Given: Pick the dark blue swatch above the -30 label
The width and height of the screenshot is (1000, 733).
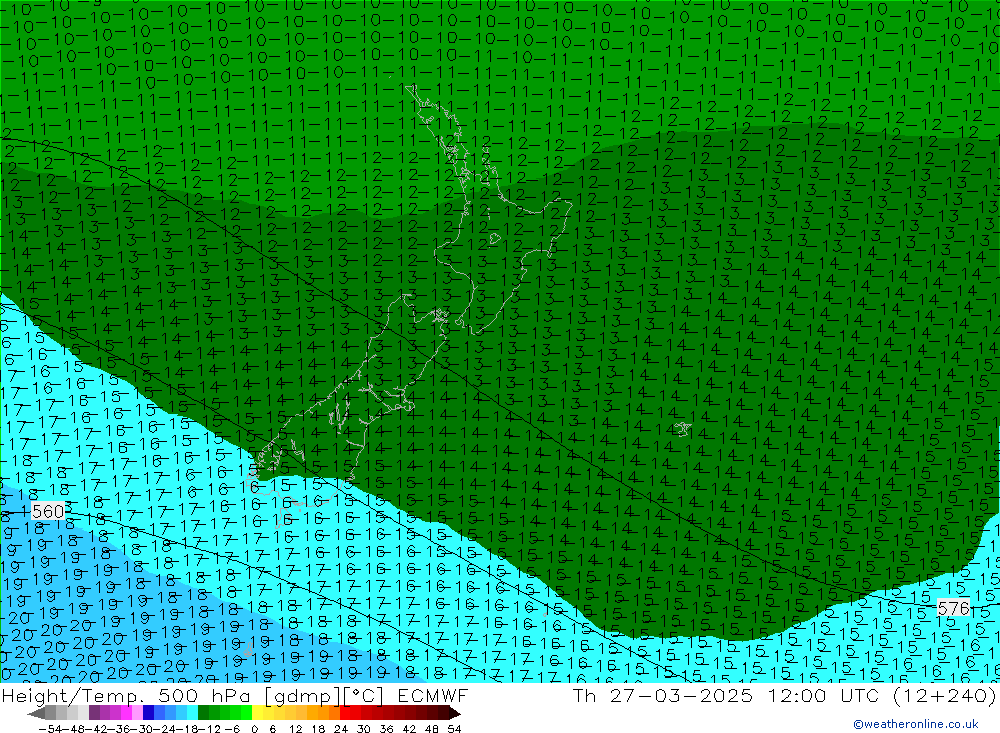Looking at the screenshot, I should 148,713.
